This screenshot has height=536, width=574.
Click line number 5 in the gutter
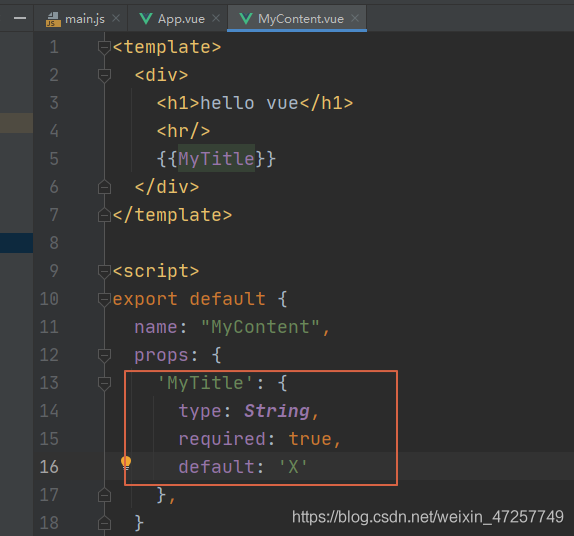point(54,159)
